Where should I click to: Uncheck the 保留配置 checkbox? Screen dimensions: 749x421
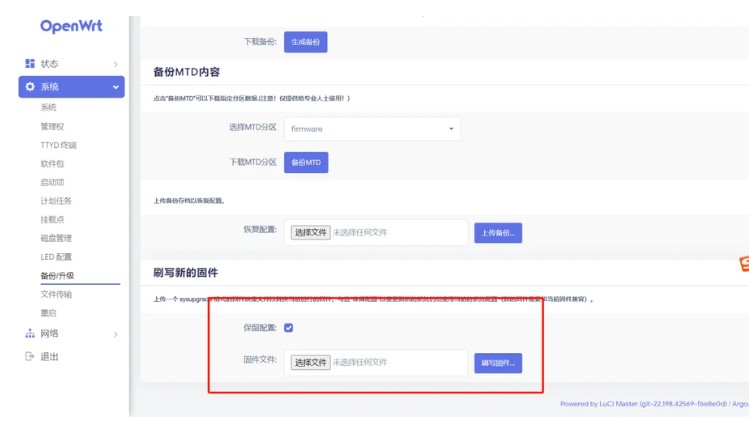pyautogui.click(x=289, y=327)
